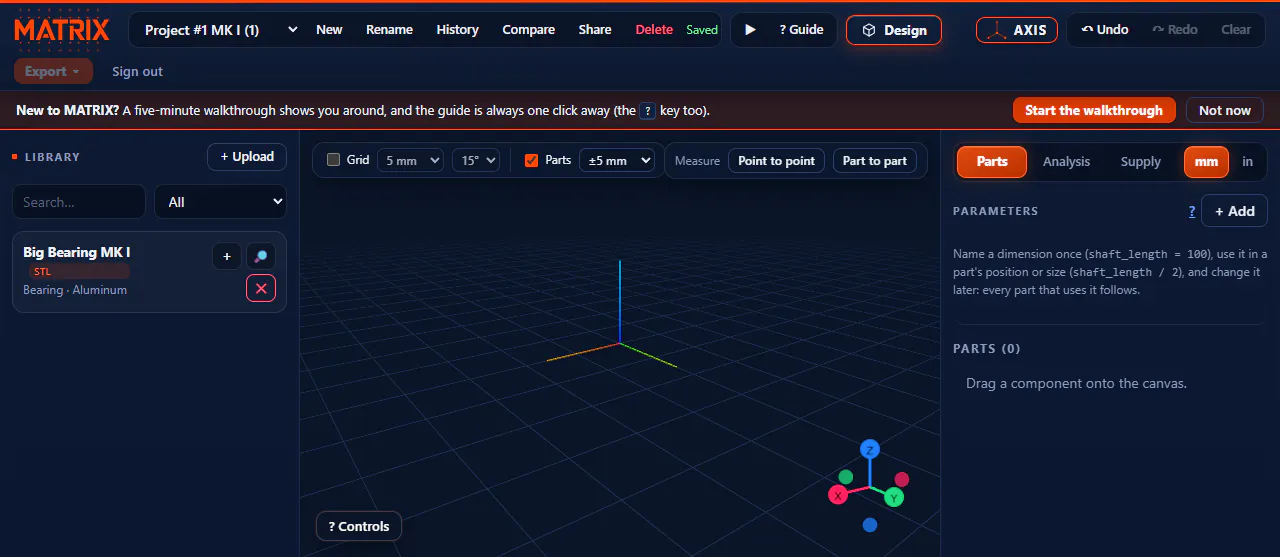The width and height of the screenshot is (1280, 557).
Task: Select Compare in the top bar
Action: (x=528, y=30)
